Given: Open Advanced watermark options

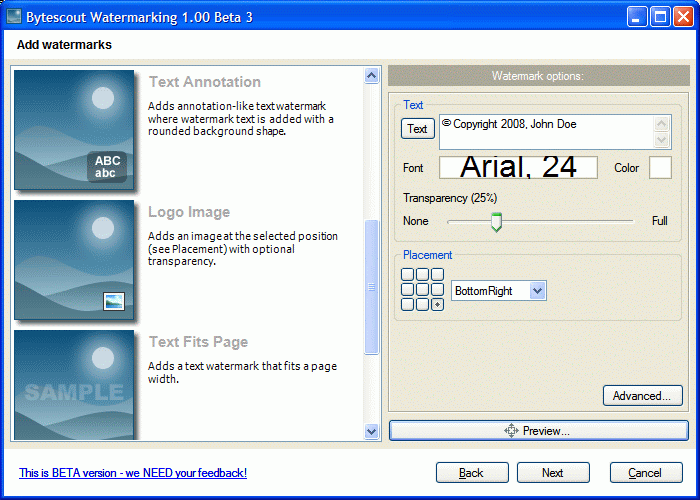Looking at the screenshot, I should 642,396.
